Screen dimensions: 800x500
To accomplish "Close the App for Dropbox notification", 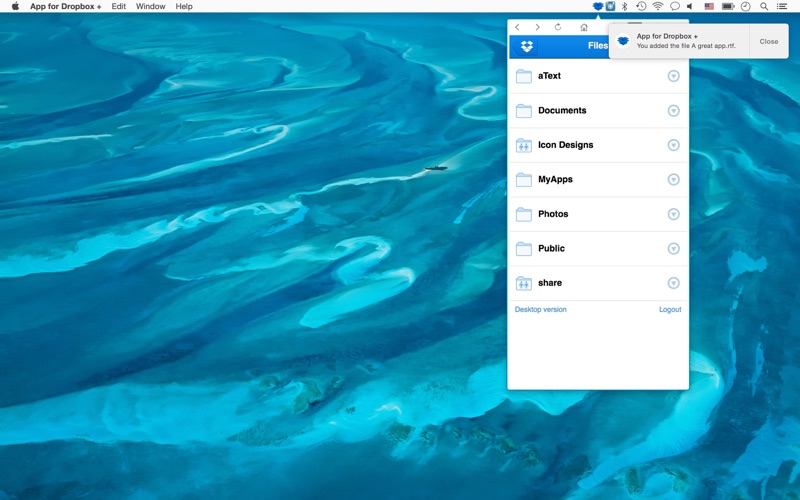I will point(768,42).
